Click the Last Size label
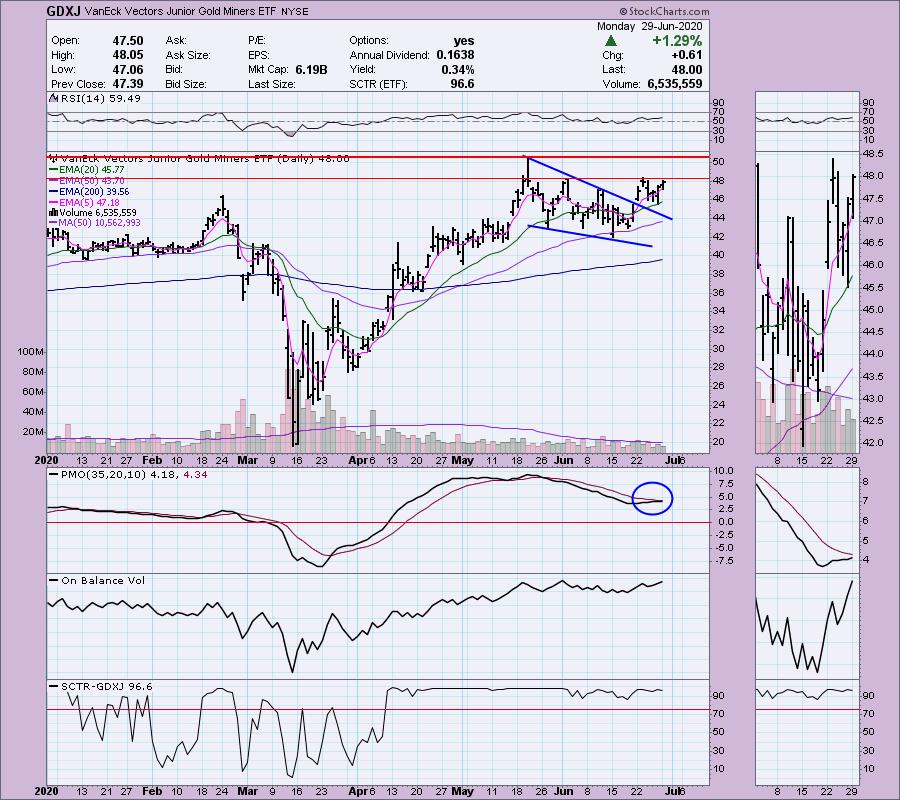 pos(271,84)
